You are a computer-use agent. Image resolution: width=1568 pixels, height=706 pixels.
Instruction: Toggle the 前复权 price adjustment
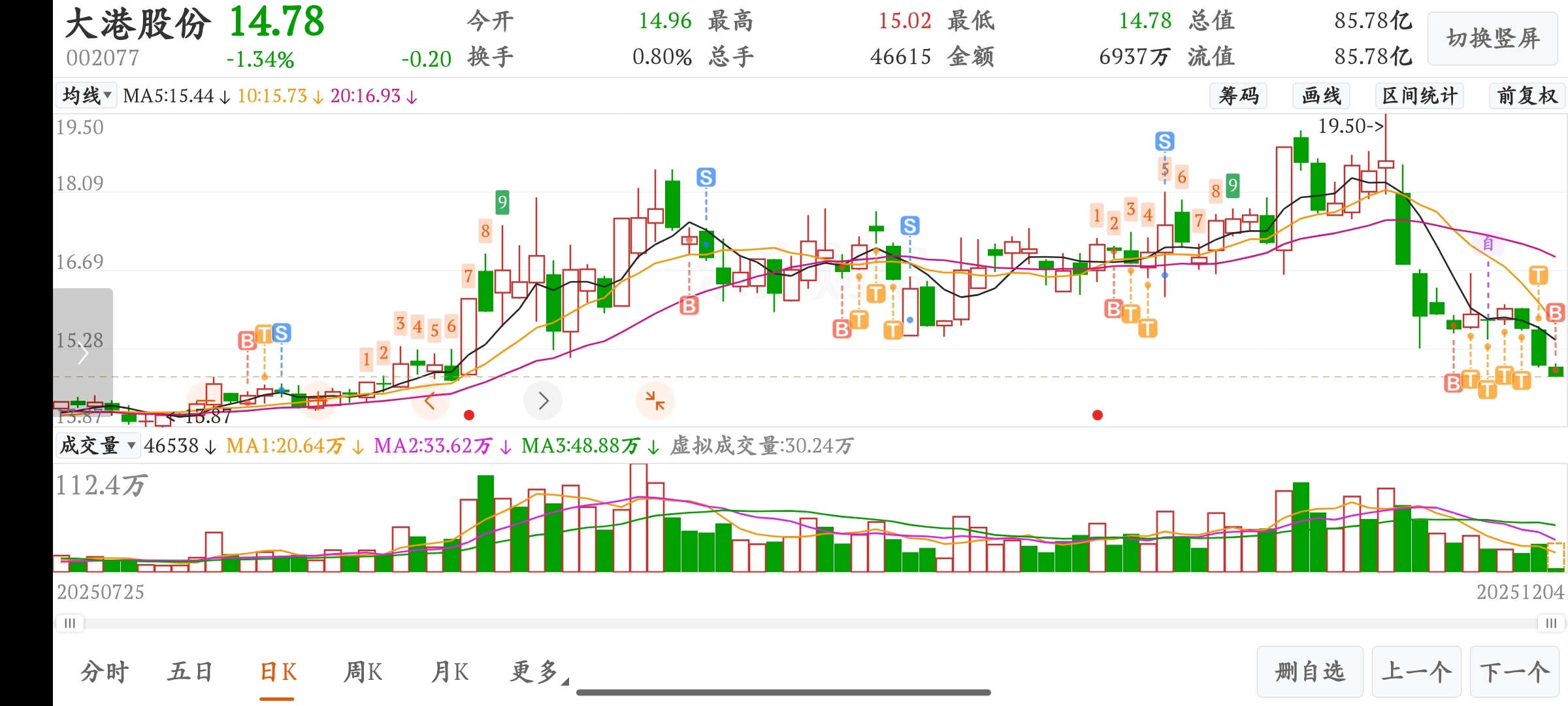1527,96
